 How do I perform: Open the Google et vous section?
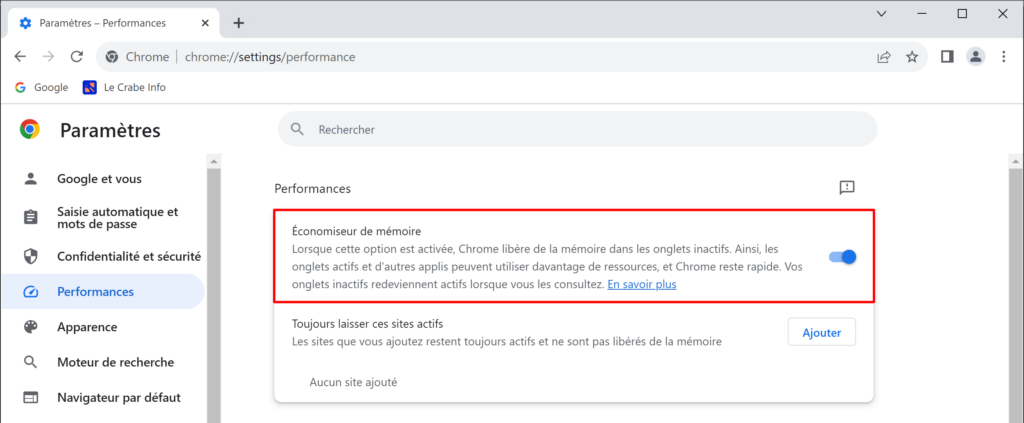pos(99,179)
